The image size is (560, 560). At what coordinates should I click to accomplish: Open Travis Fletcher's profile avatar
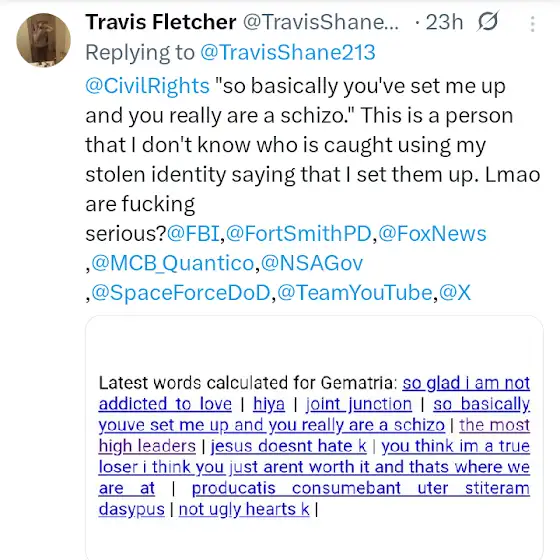pyautogui.click(x=44, y=40)
